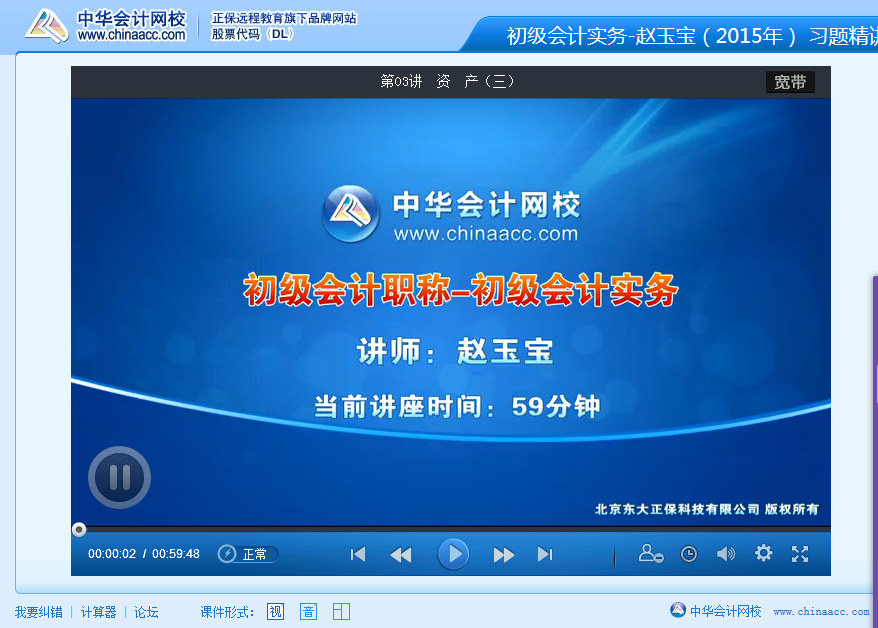Switch to audio courseware format 音

point(308,611)
